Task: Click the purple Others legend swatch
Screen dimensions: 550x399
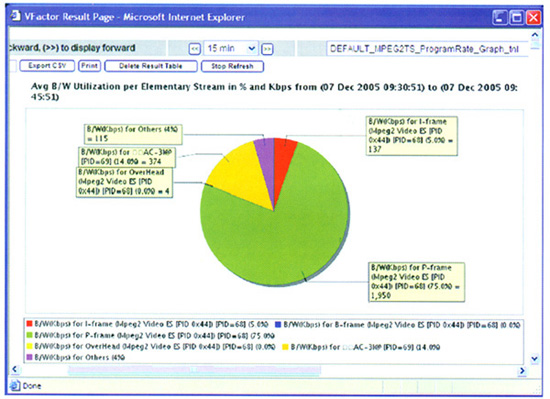Action: click(x=29, y=357)
